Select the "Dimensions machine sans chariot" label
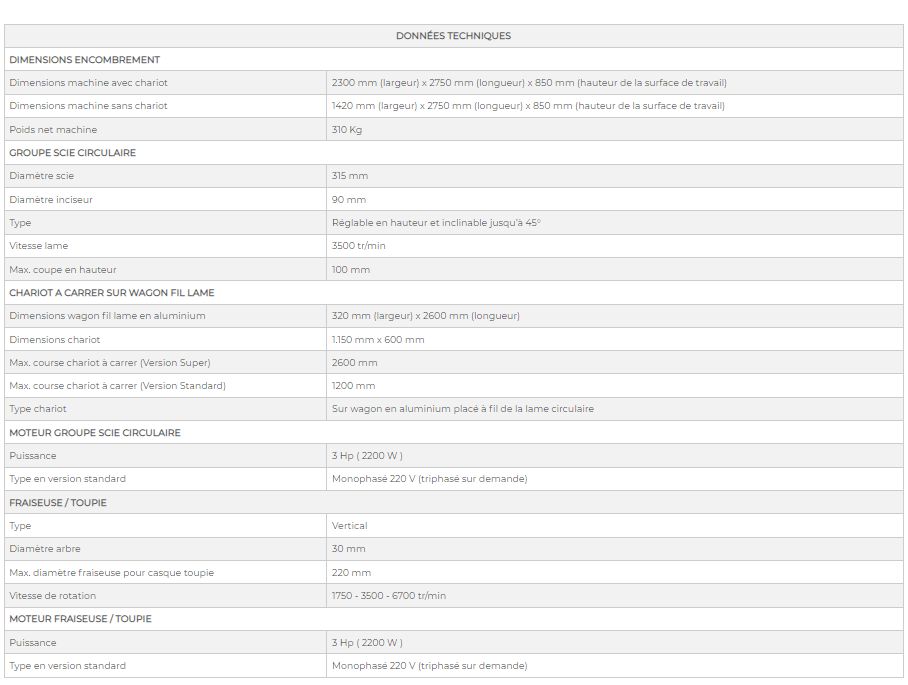 [88, 106]
